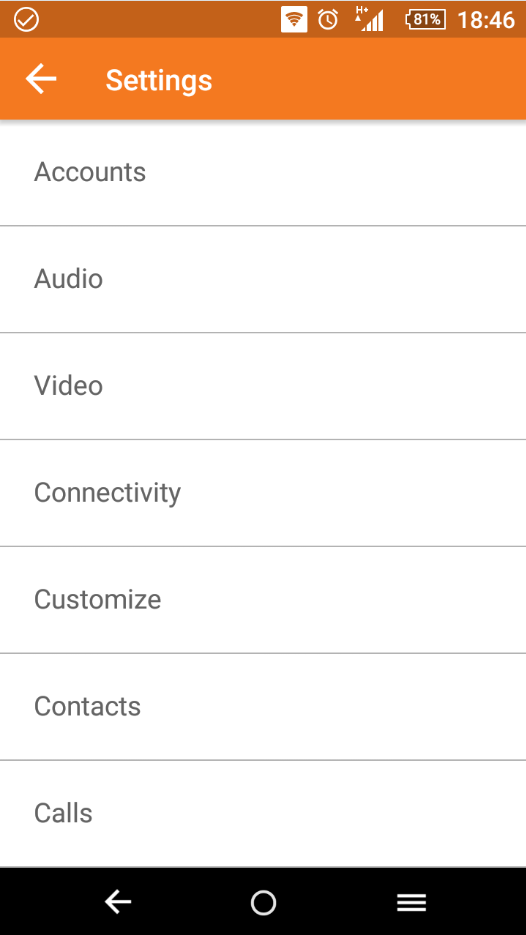The height and width of the screenshot is (935, 526).
Task: Open Contacts settings
Action: click(263, 706)
